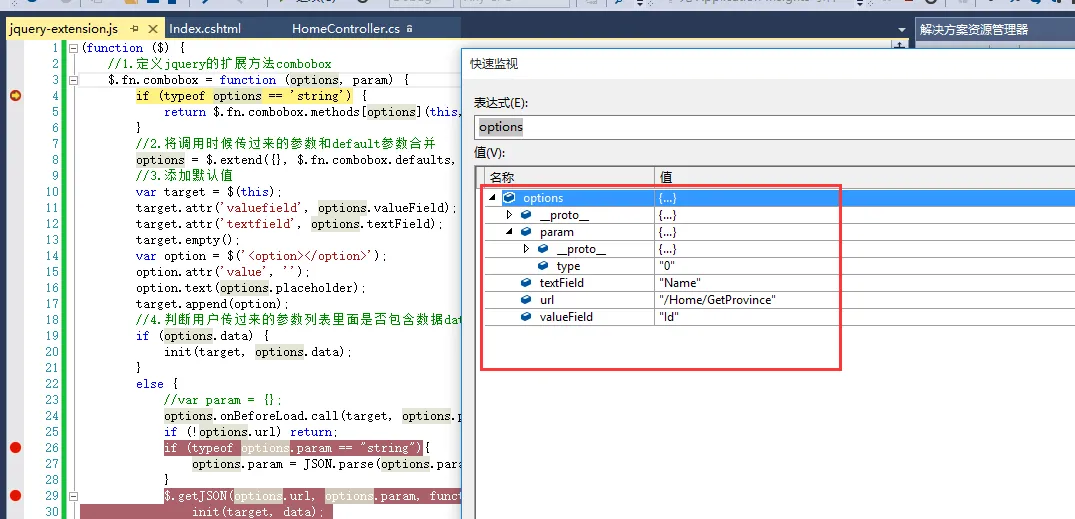Collapse the getJSON block at line 29
1075x519 pixels.
pyautogui.click(x=73, y=496)
